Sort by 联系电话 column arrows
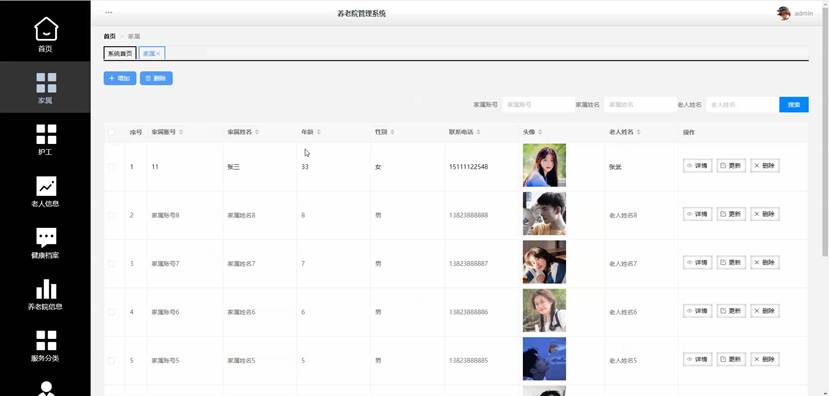This screenshot has height=396, width=829. point(478,132)
